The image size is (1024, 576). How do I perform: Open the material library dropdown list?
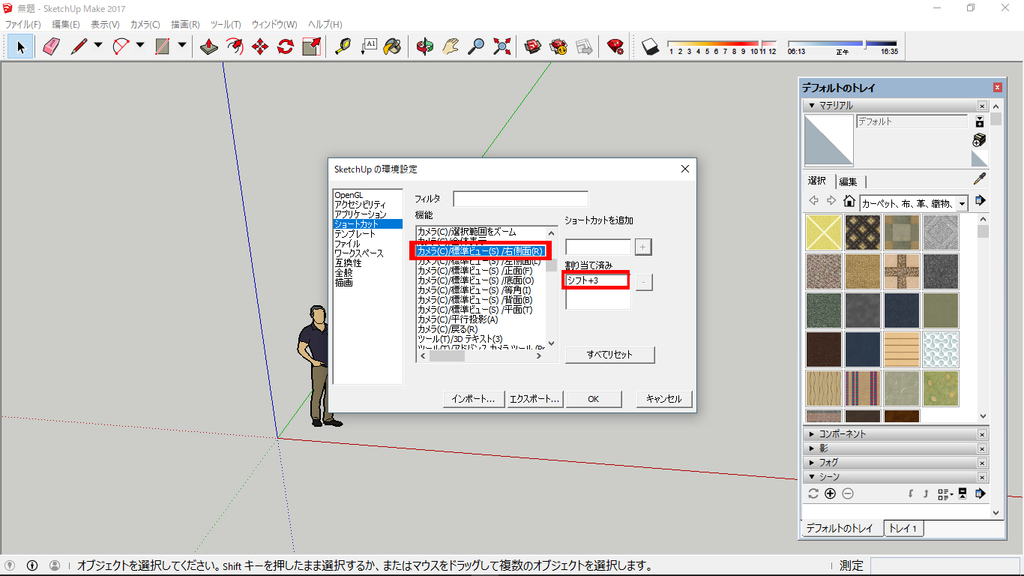962,203
